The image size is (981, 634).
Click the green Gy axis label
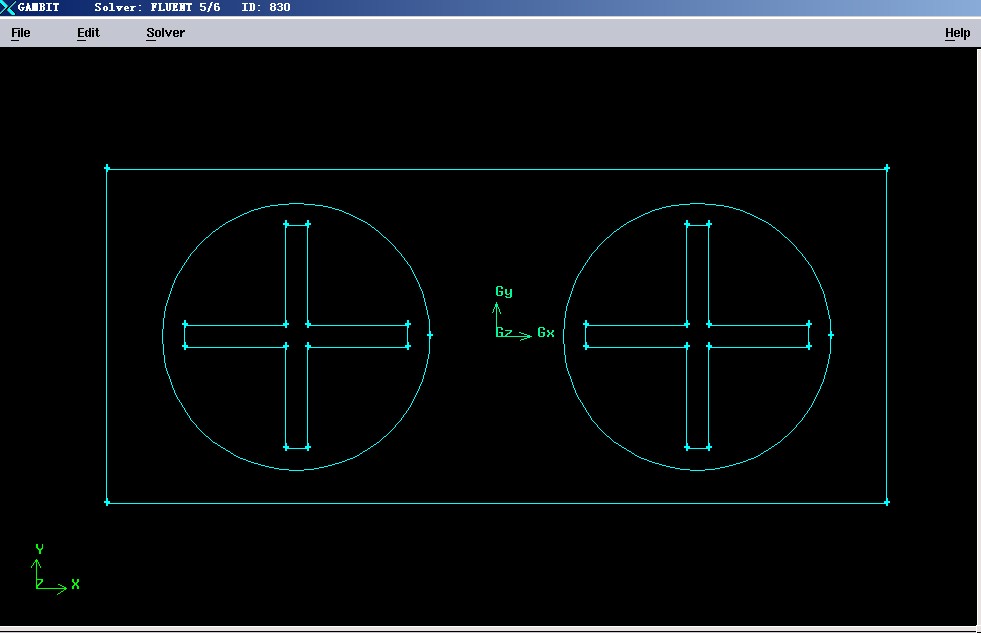[x=503, y=292]
